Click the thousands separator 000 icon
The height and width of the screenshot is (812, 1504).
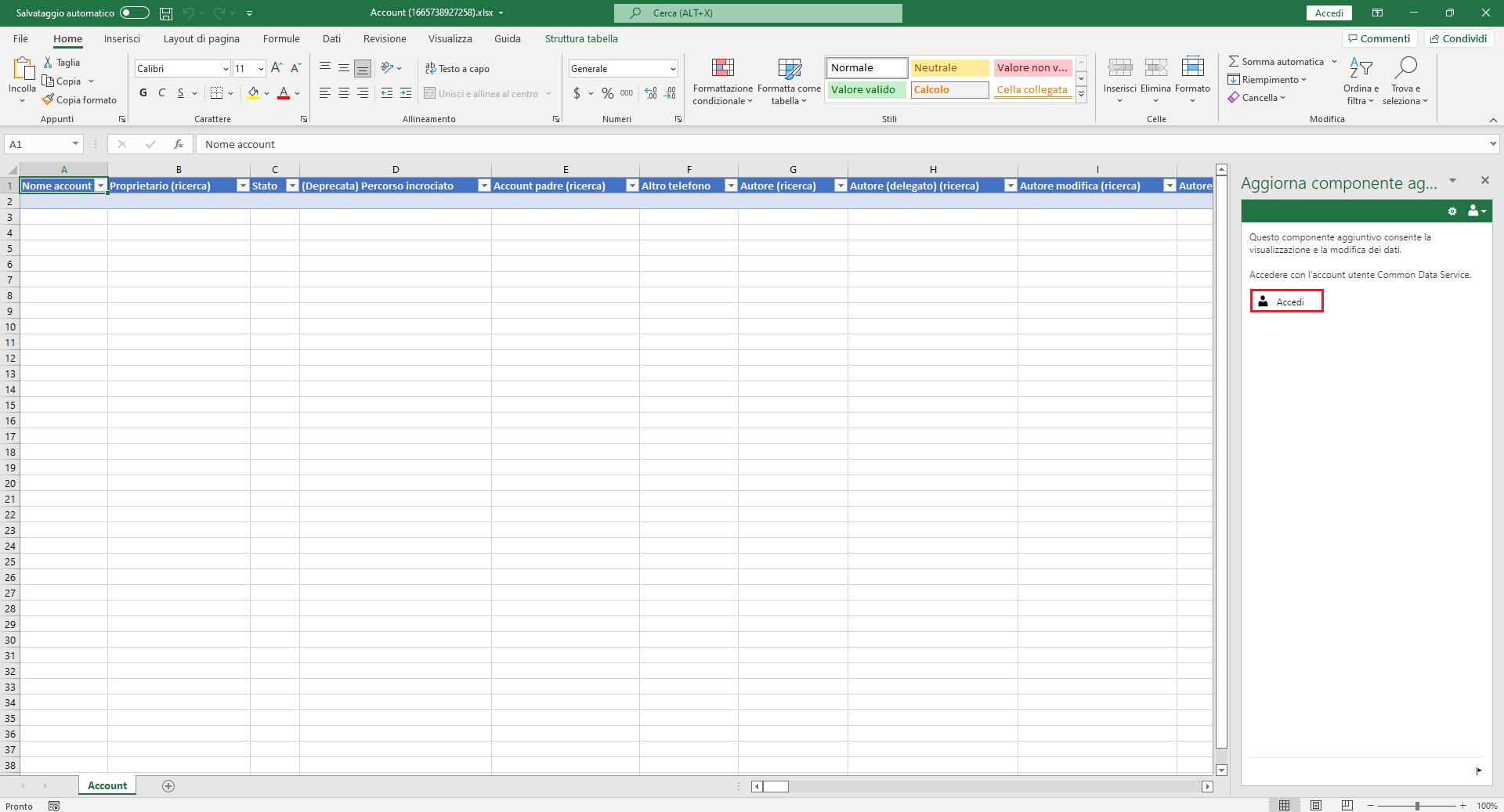click(x=626, y=93)
